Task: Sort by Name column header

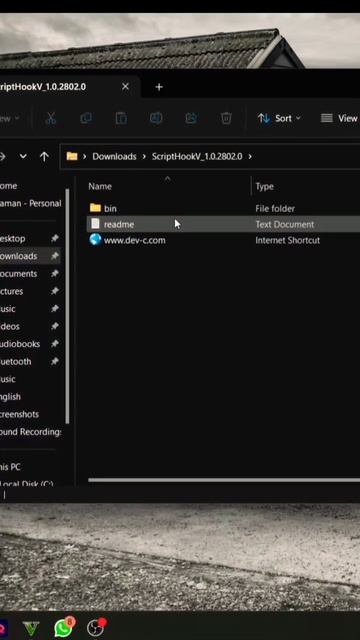Action: 100,187
